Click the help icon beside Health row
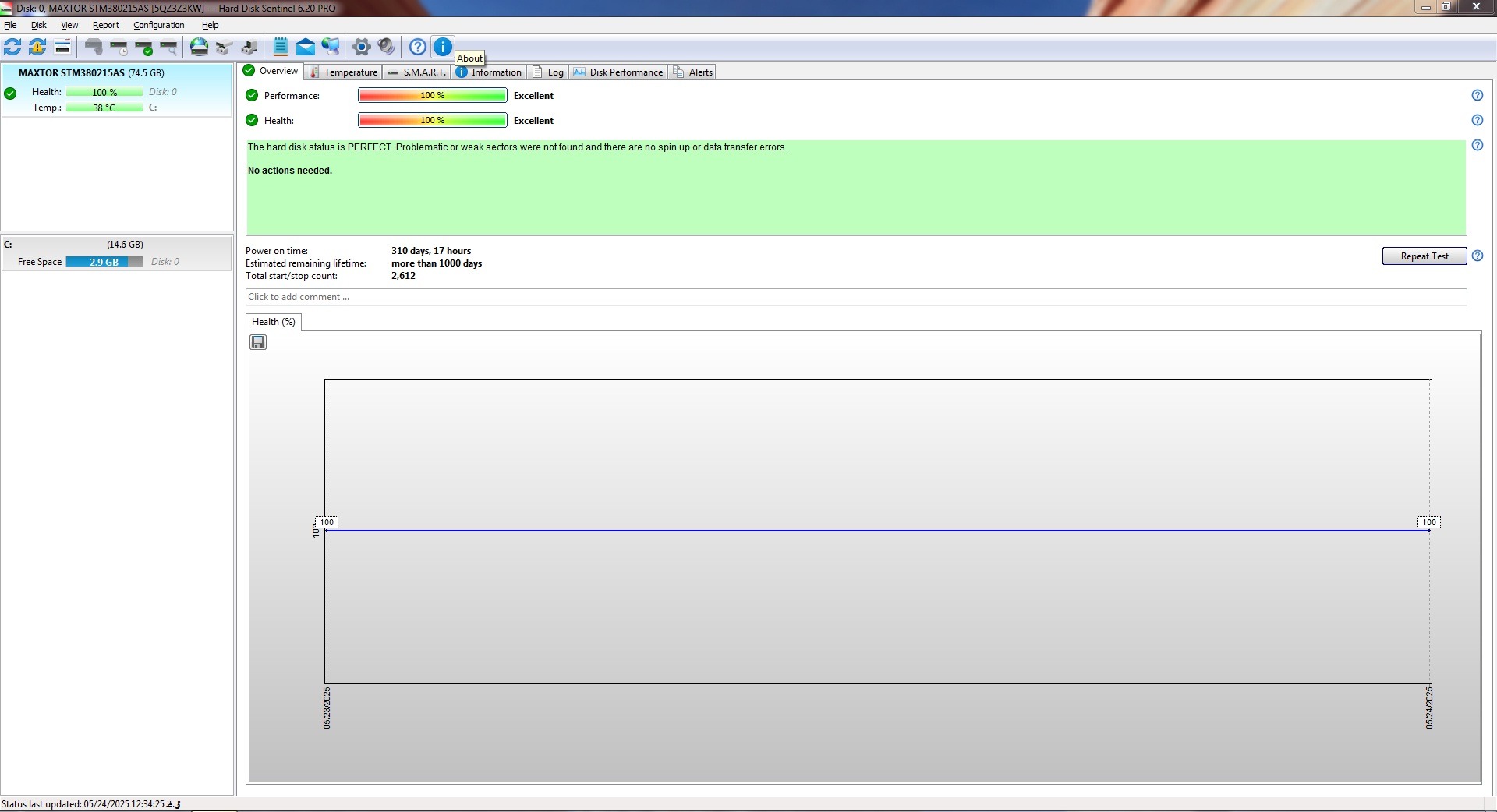 coord(1477,120)
